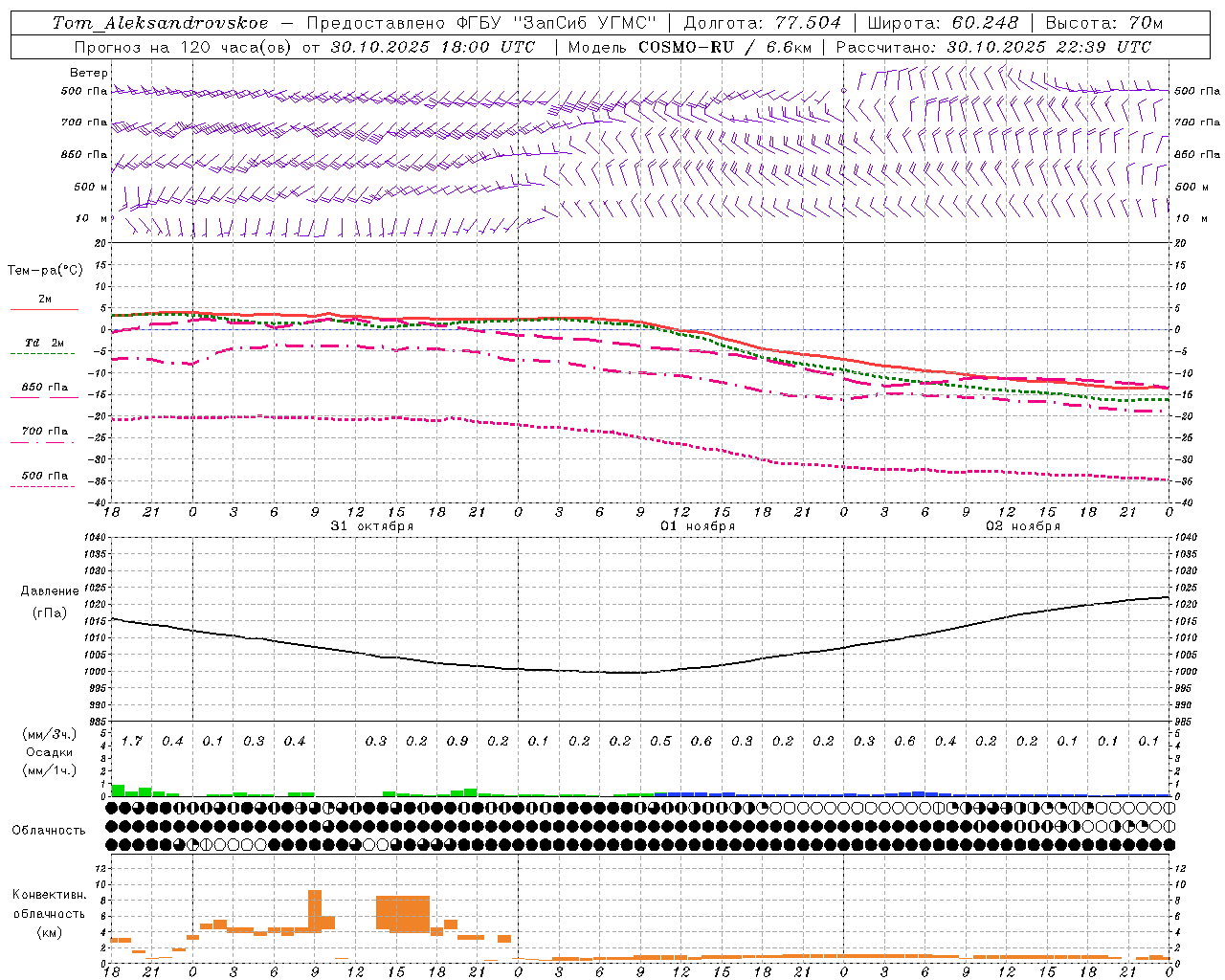Click the '(км)' unit label of convective cloudiness
Viewport: 1225px width, 980px height.
50,932
